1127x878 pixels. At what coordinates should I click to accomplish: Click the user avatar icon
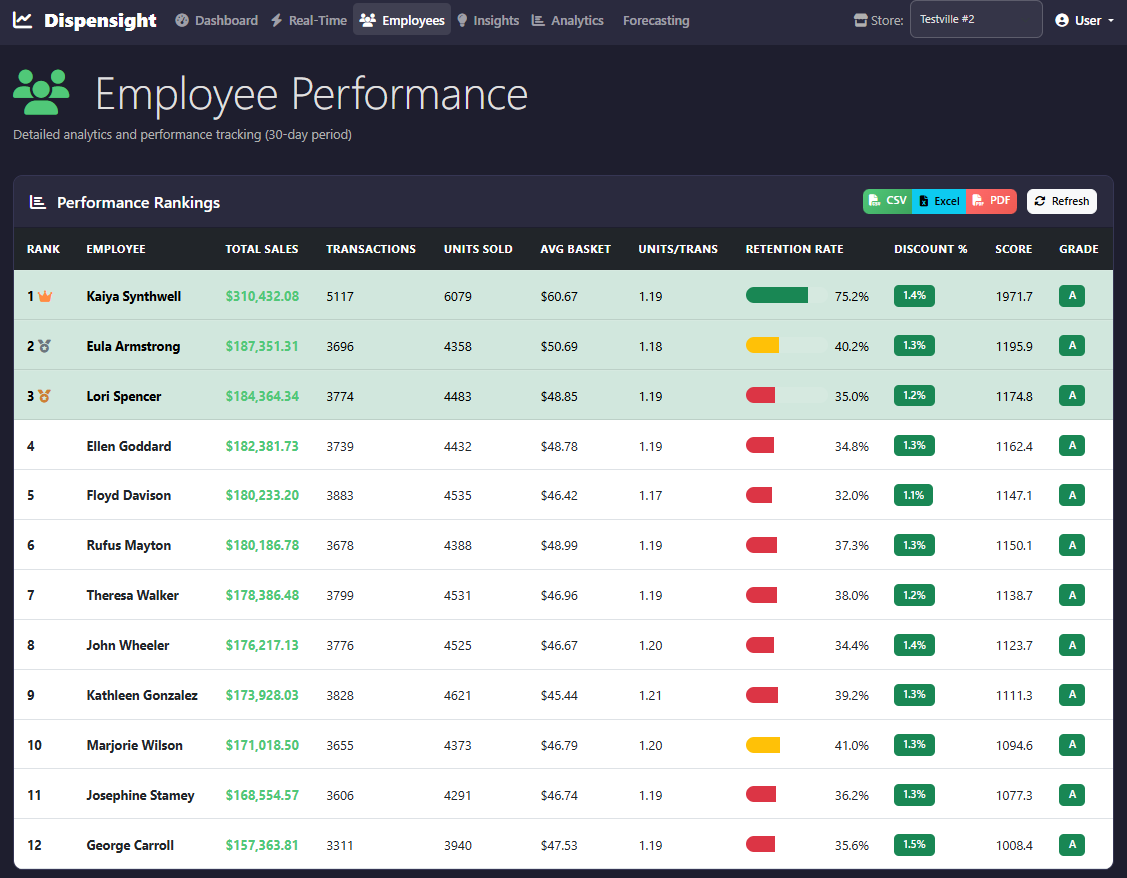[1062, 20]
